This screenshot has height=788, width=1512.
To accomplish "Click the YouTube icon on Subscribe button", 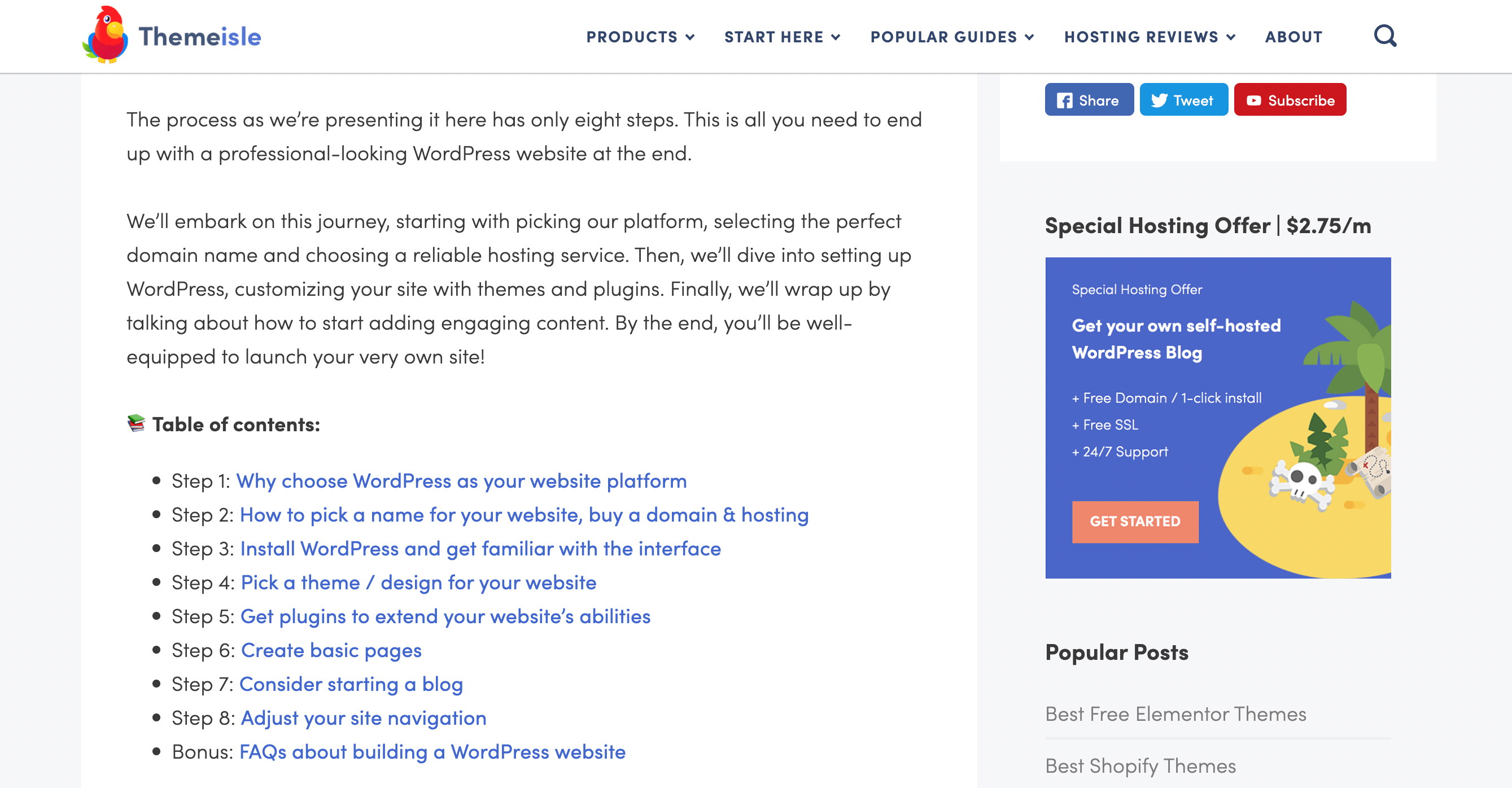I will click(1254, 100).
